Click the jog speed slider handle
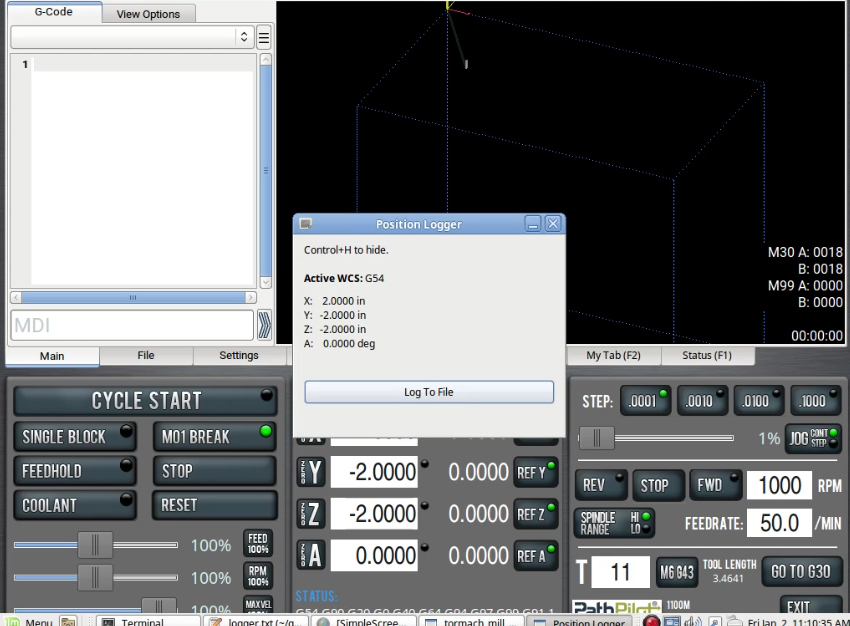Viewport: 850px width, 626px height. (597, 438)
